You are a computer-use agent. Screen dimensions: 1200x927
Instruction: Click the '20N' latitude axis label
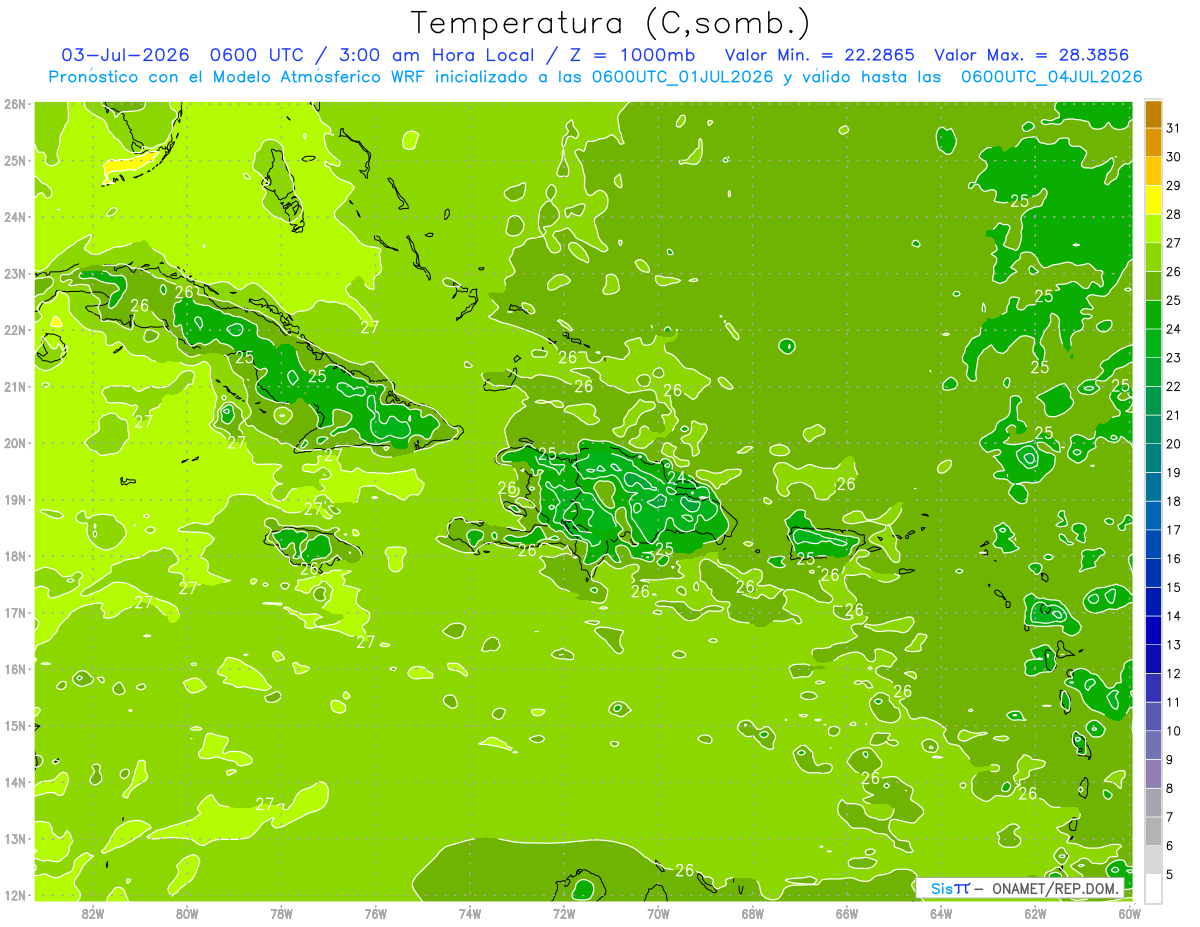coord(14,443)
